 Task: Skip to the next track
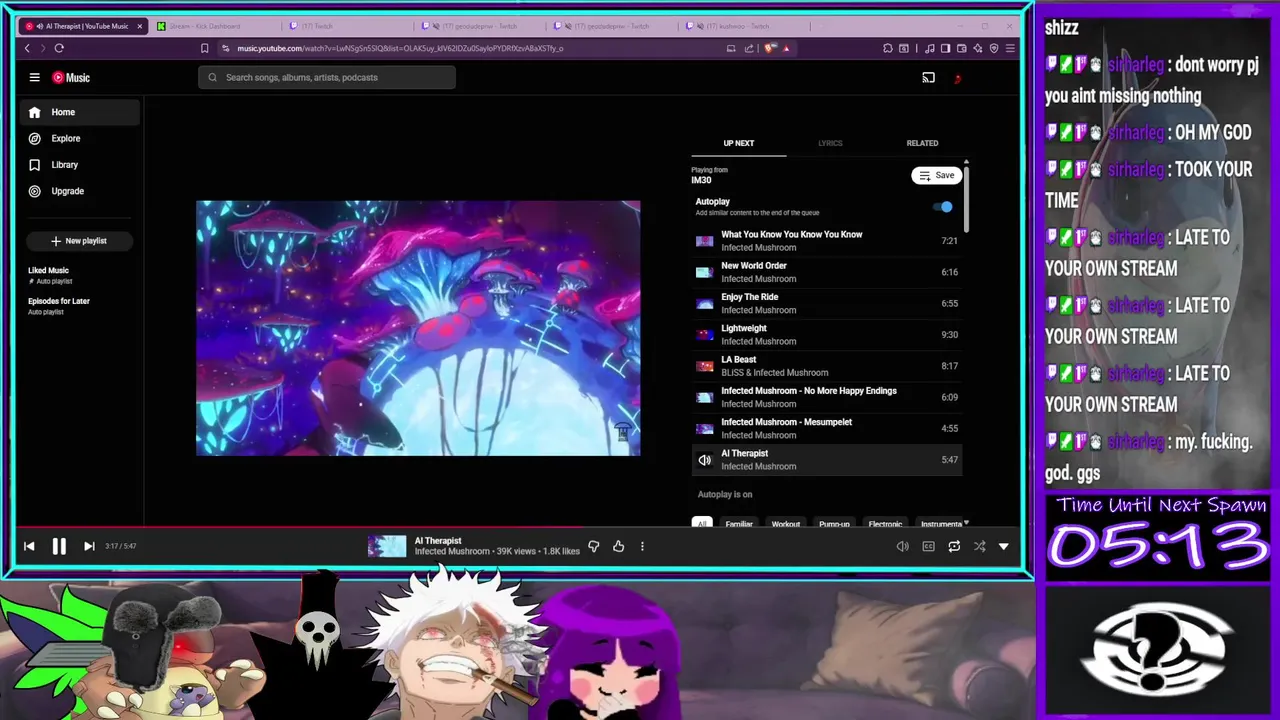point(89,546)
